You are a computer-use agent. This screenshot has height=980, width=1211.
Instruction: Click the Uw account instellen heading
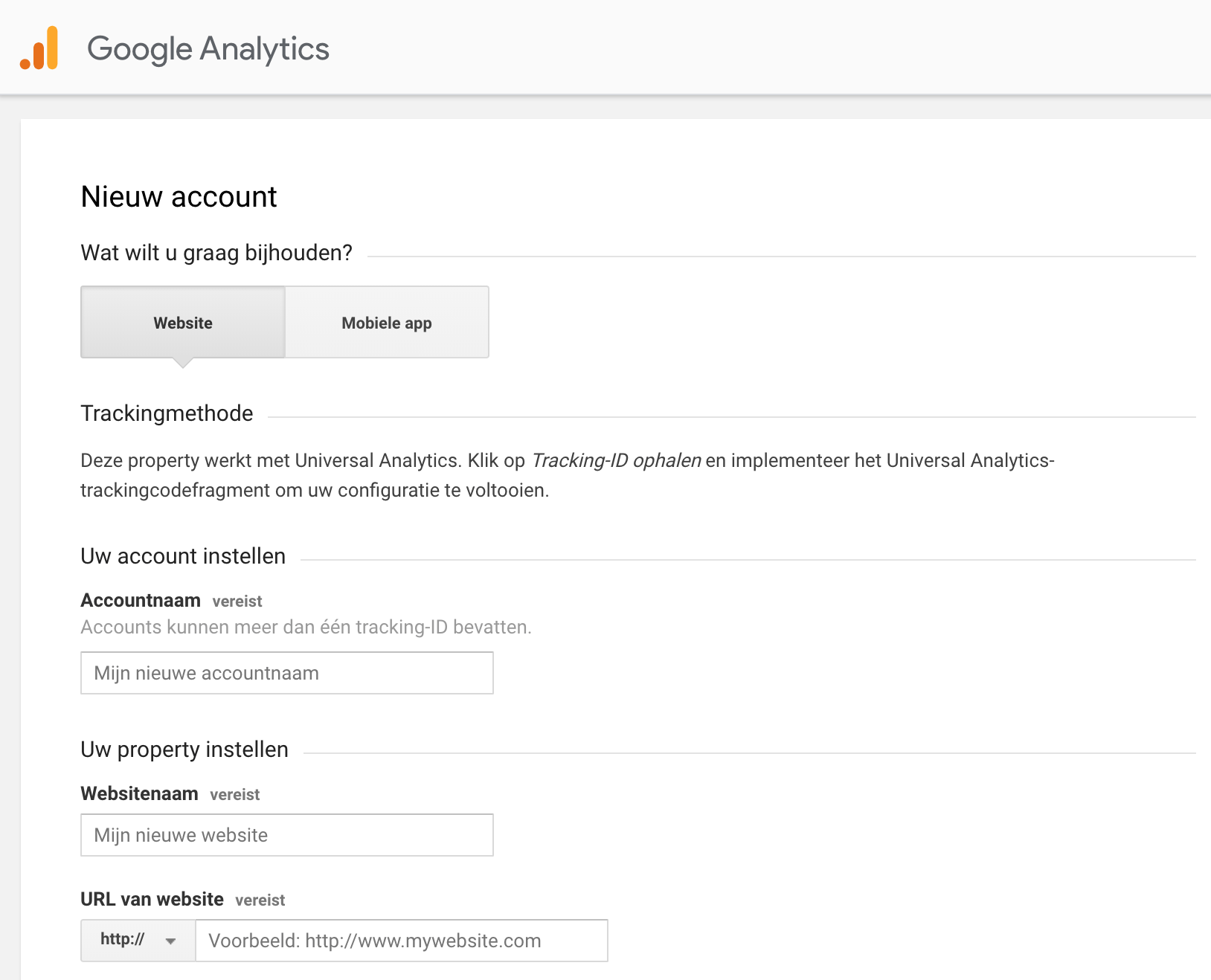click(183, 556)
